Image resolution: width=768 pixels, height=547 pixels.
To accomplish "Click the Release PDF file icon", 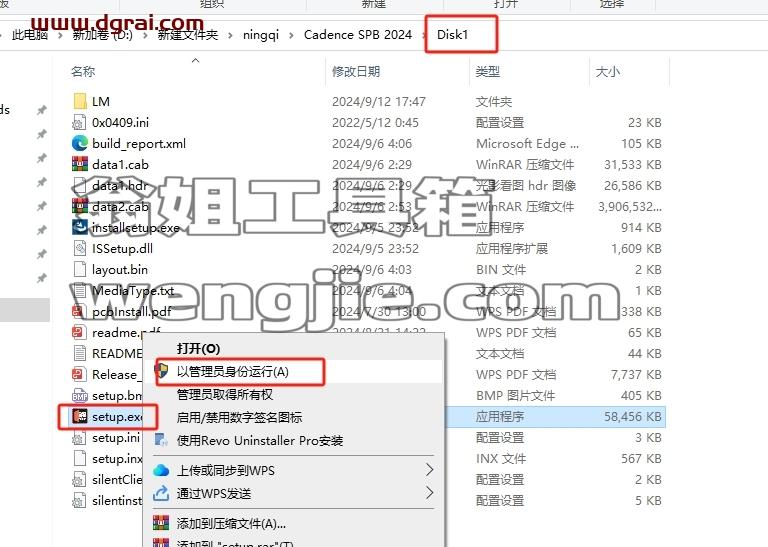I will click(x=79, y=374).
